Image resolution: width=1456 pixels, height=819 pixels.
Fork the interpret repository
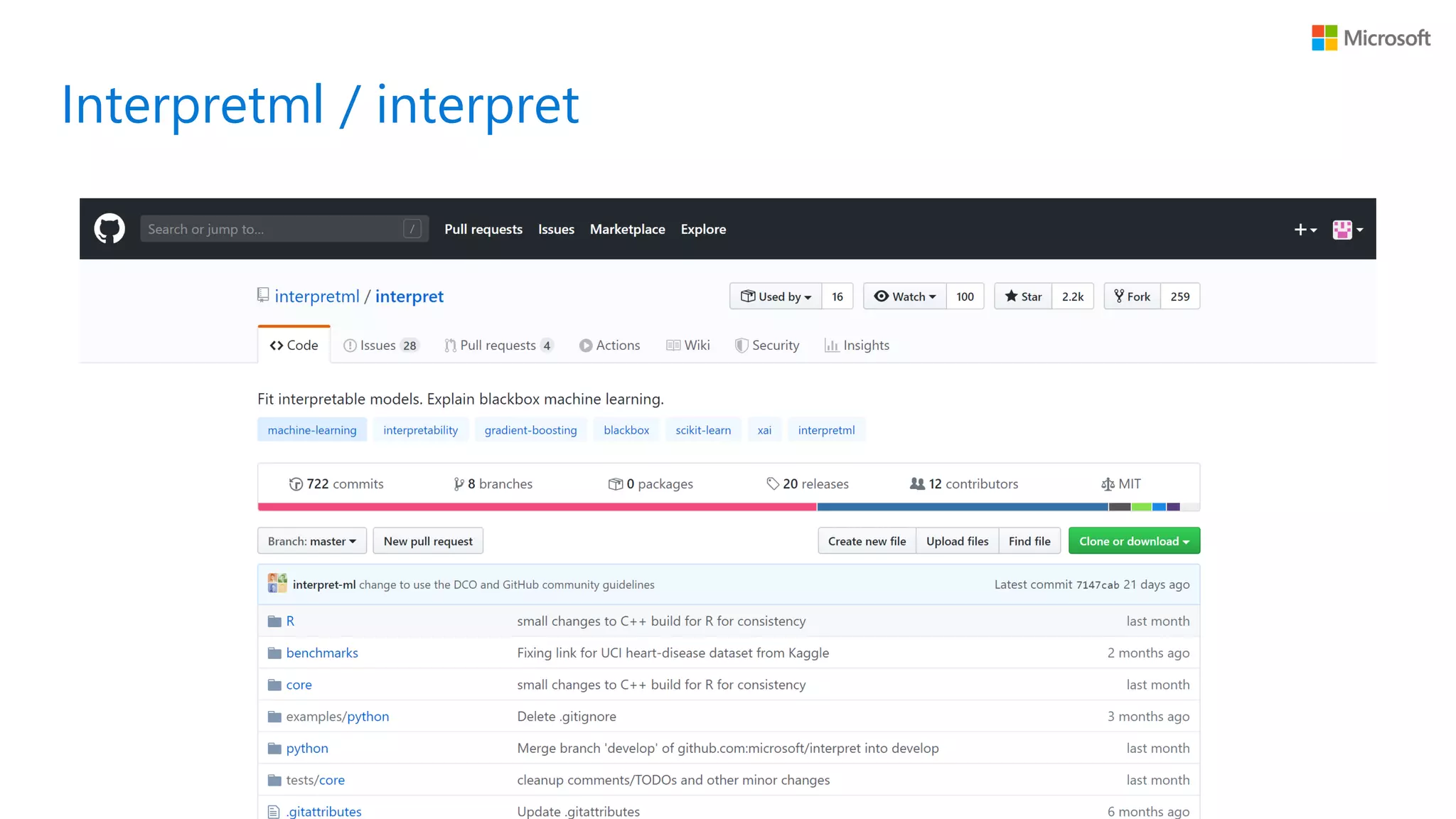(x=1133, y=296)
